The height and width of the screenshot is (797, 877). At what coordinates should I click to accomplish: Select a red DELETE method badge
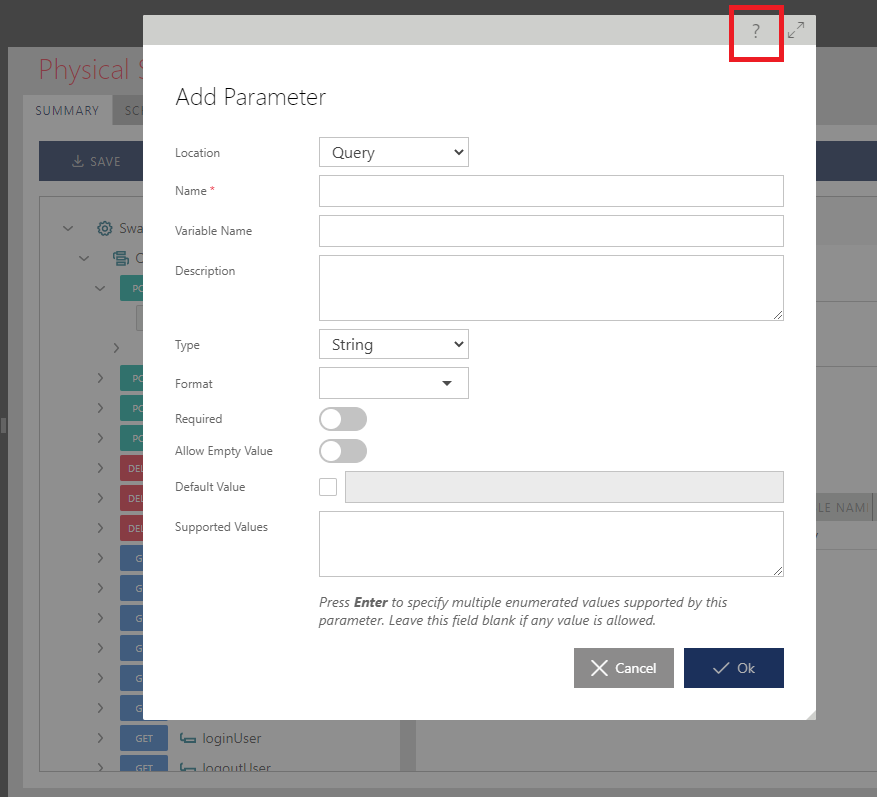tap(133, 467)
